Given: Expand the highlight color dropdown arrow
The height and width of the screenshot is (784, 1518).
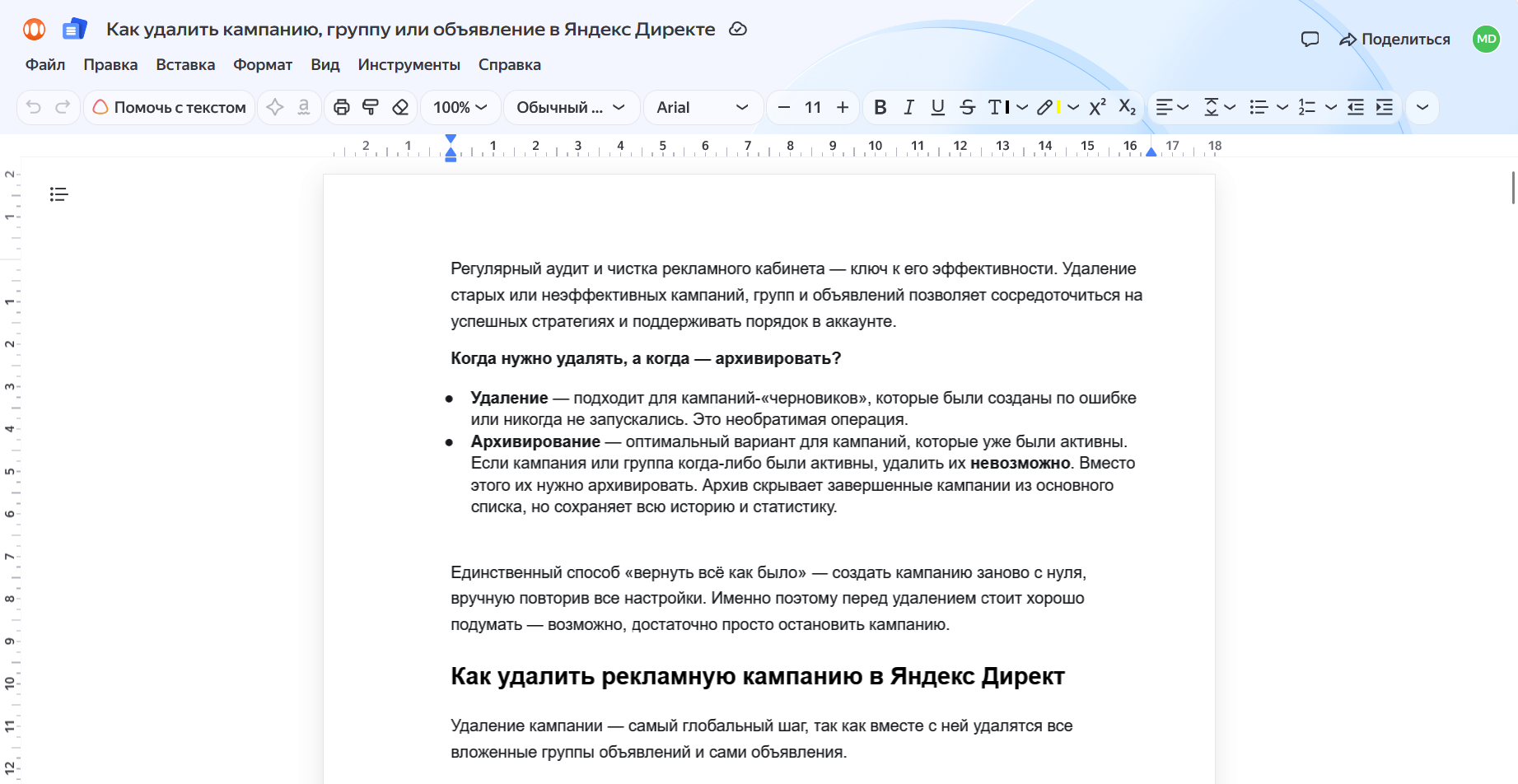Looking at the screenshot, I should click(x=1073, y=107).
